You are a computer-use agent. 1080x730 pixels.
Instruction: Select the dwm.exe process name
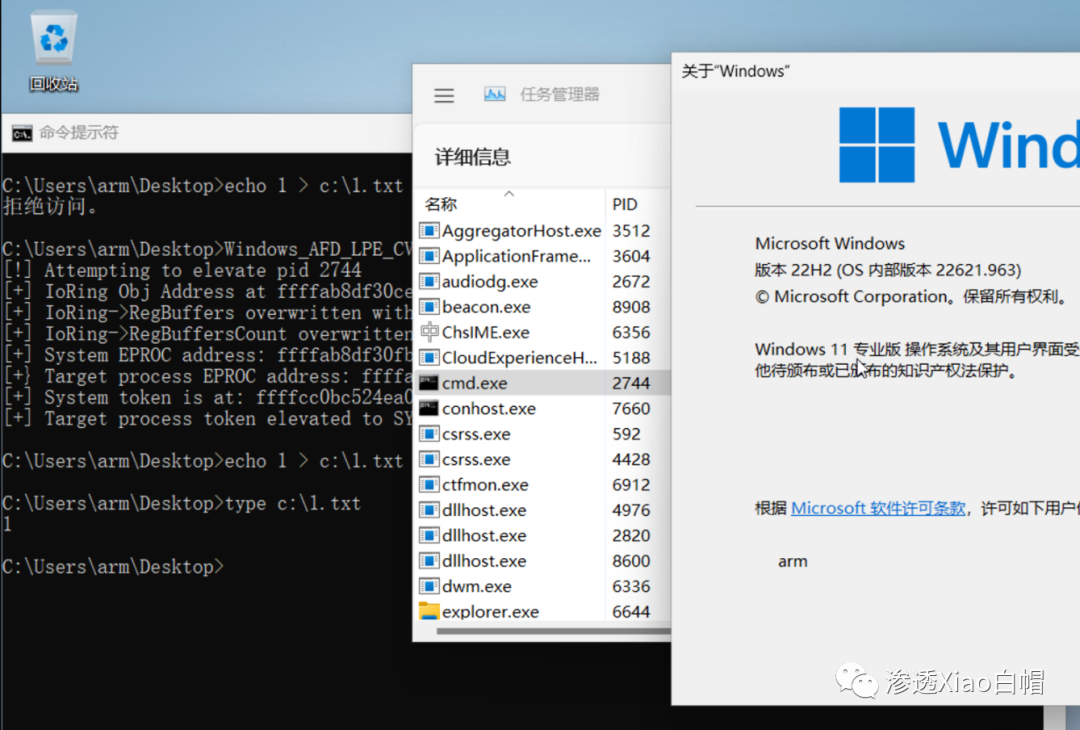[x=477, y=587]
